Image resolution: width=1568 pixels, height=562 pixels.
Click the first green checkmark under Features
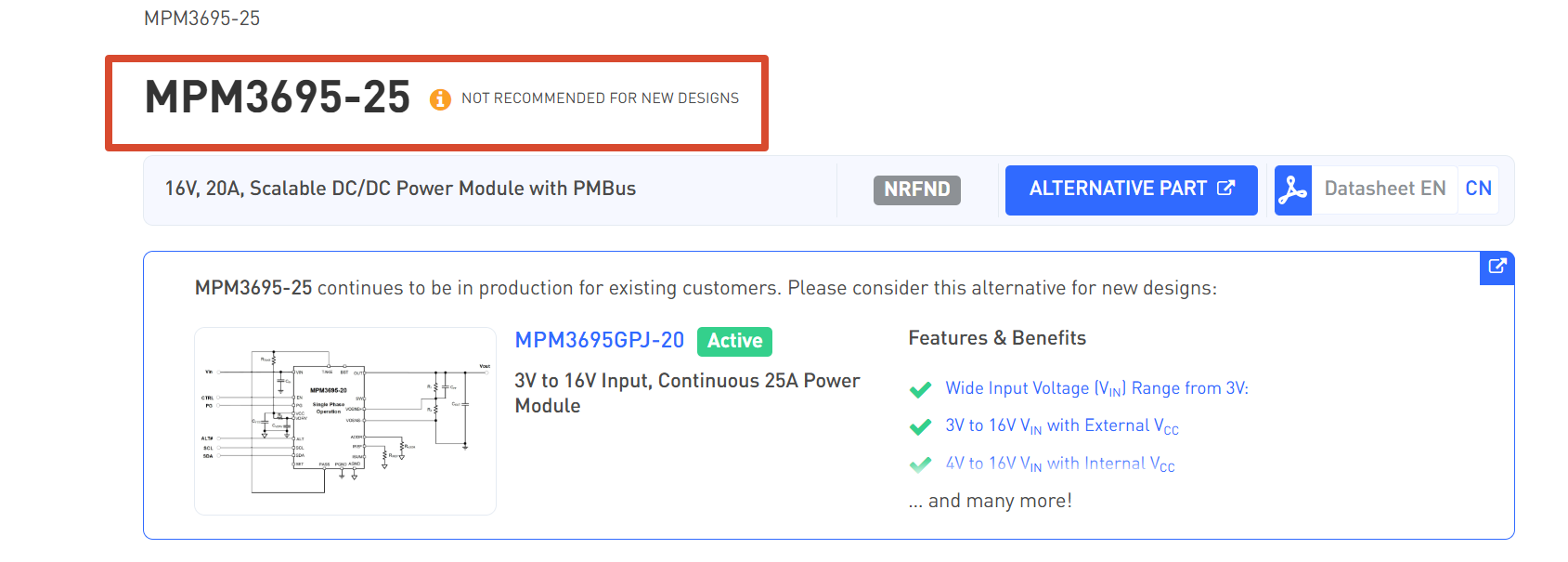coord(920,390)
